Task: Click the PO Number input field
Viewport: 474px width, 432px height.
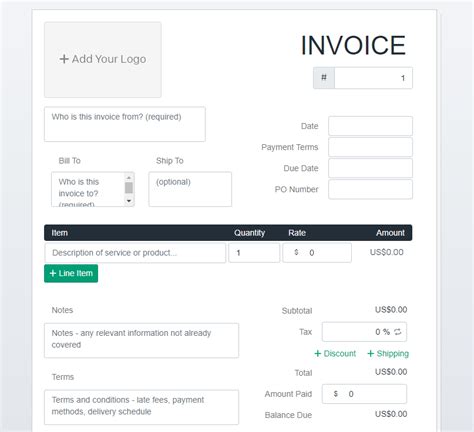Action: click(x=370, y=189)
